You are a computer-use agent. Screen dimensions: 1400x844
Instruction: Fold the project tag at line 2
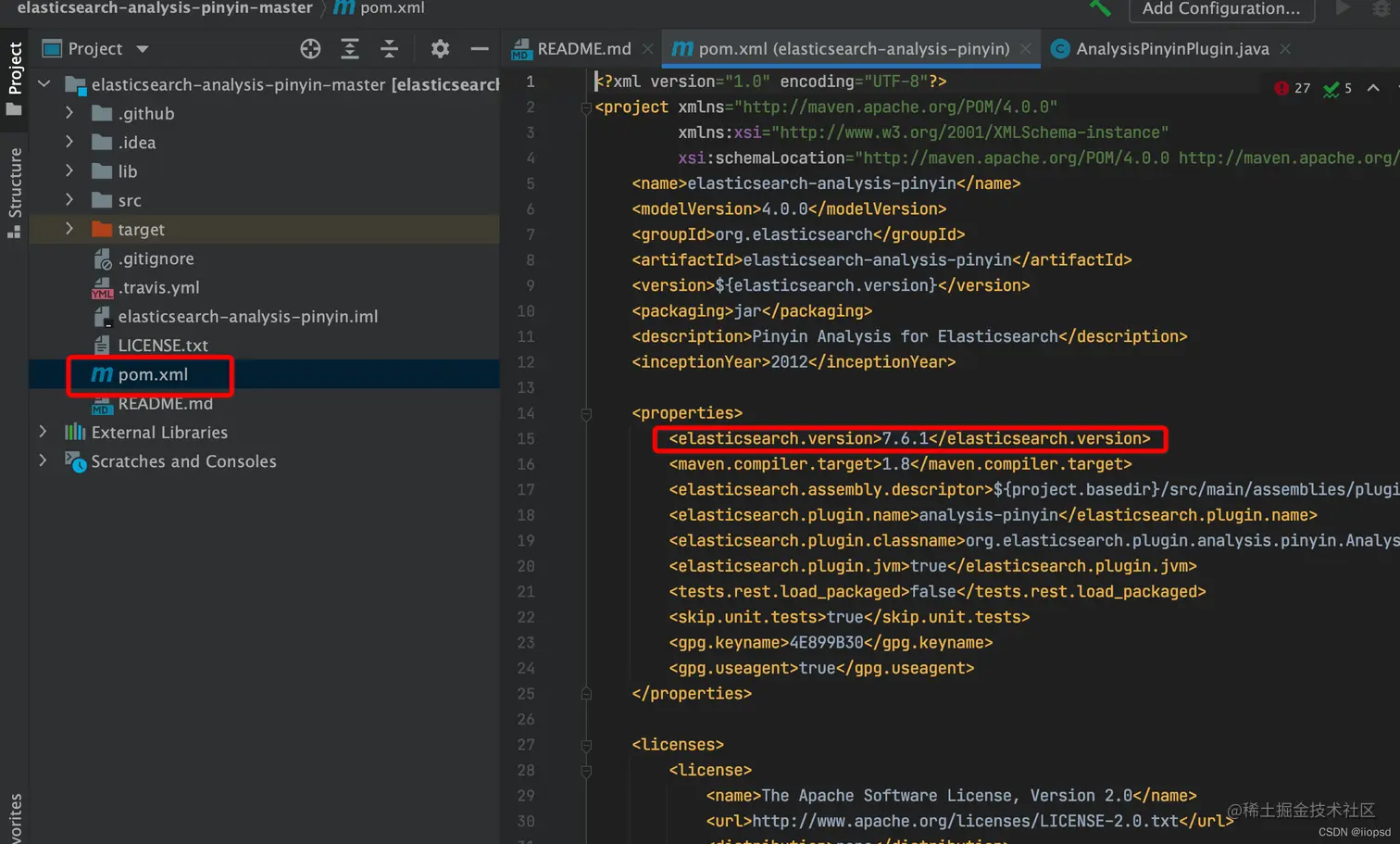click(x=586, y=107)
